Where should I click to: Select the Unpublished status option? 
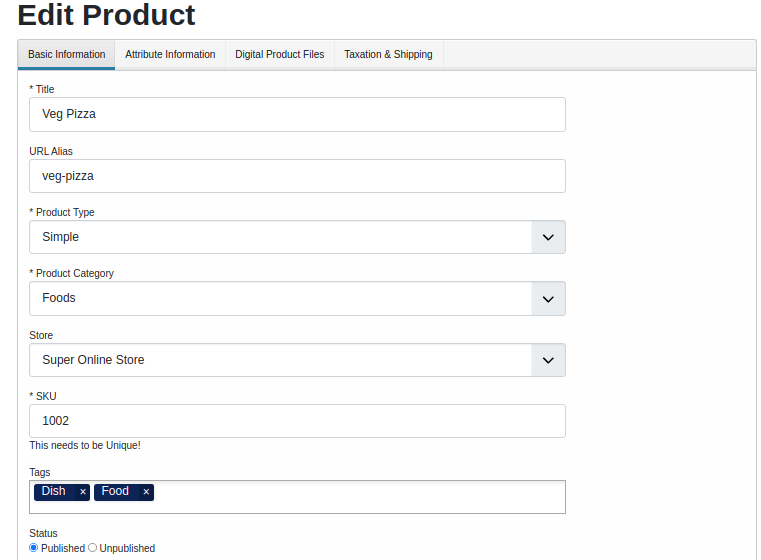(x=93, y=548)
